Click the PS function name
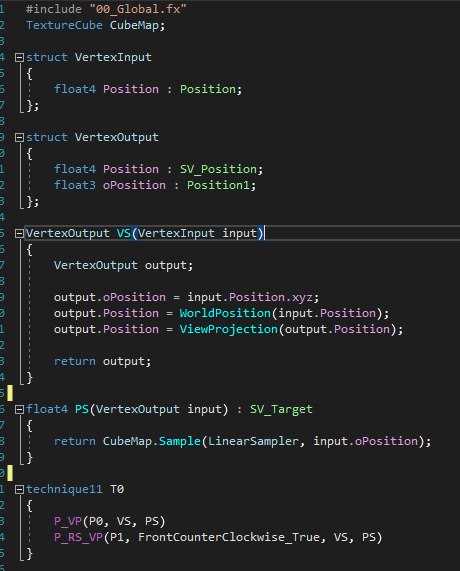The height and width of the screenshot is (571, 460). pos(82,409)
